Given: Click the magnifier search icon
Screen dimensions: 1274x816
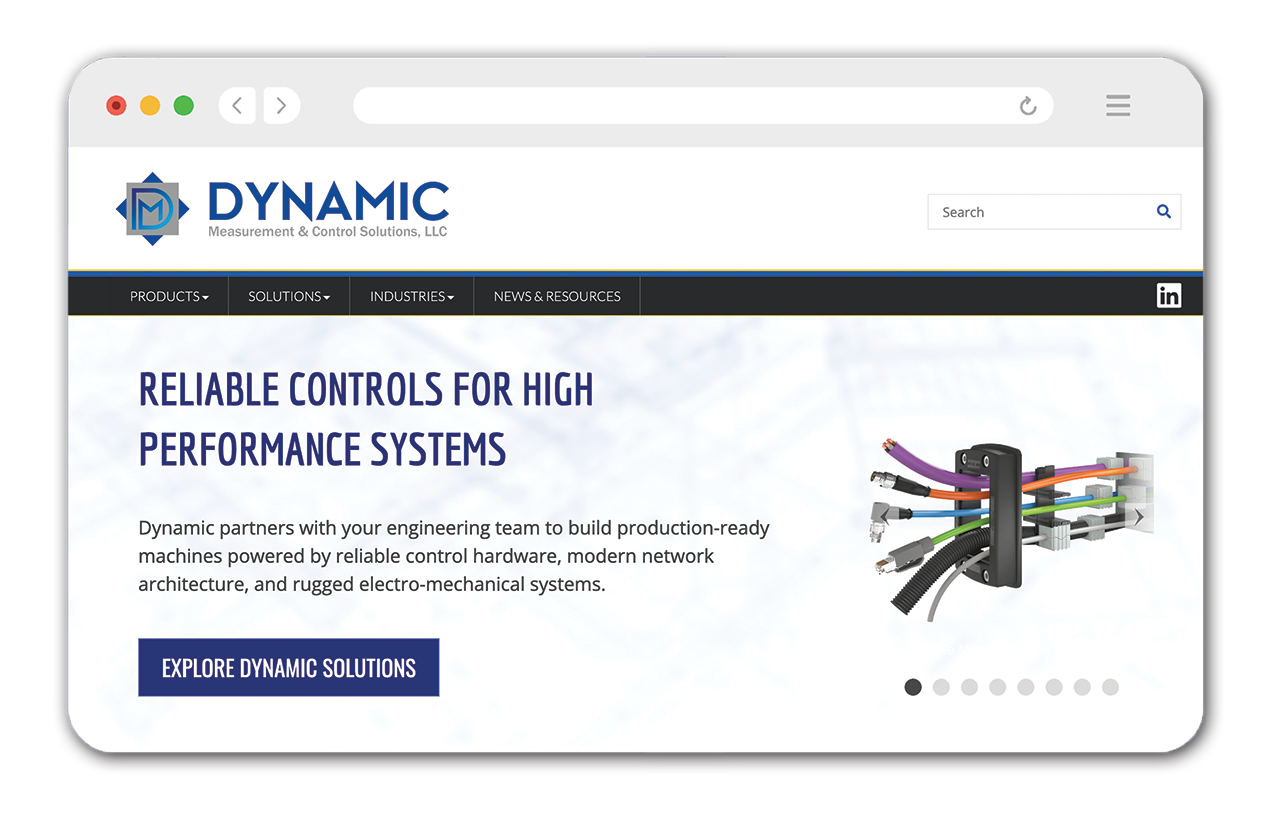Looking at the screenshot, I should [1164, 211].
